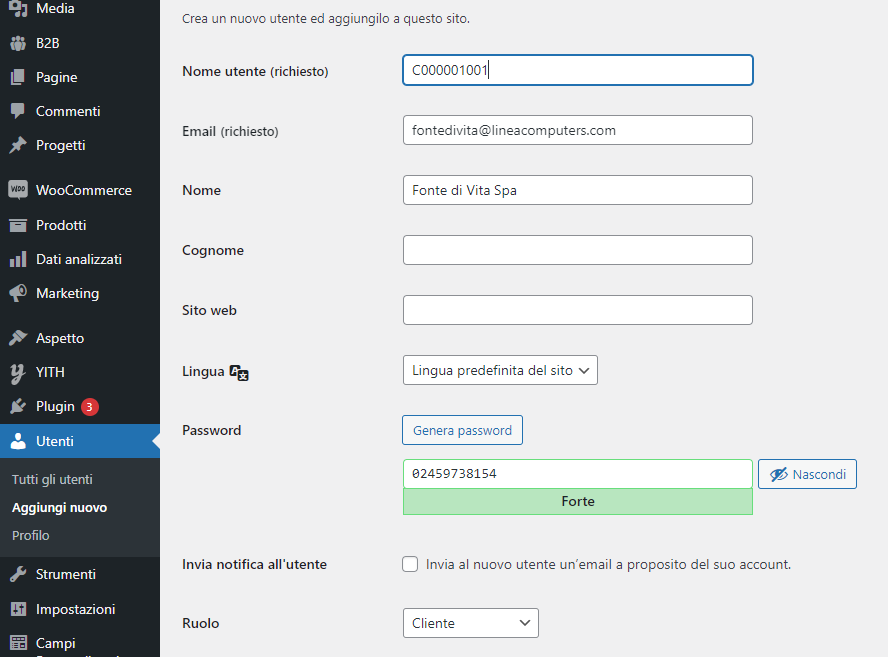Click the WooCommerce icon in sidebar
Image resolution: width=888 pixels, height=657 pixels.
[x=18, y=190]
